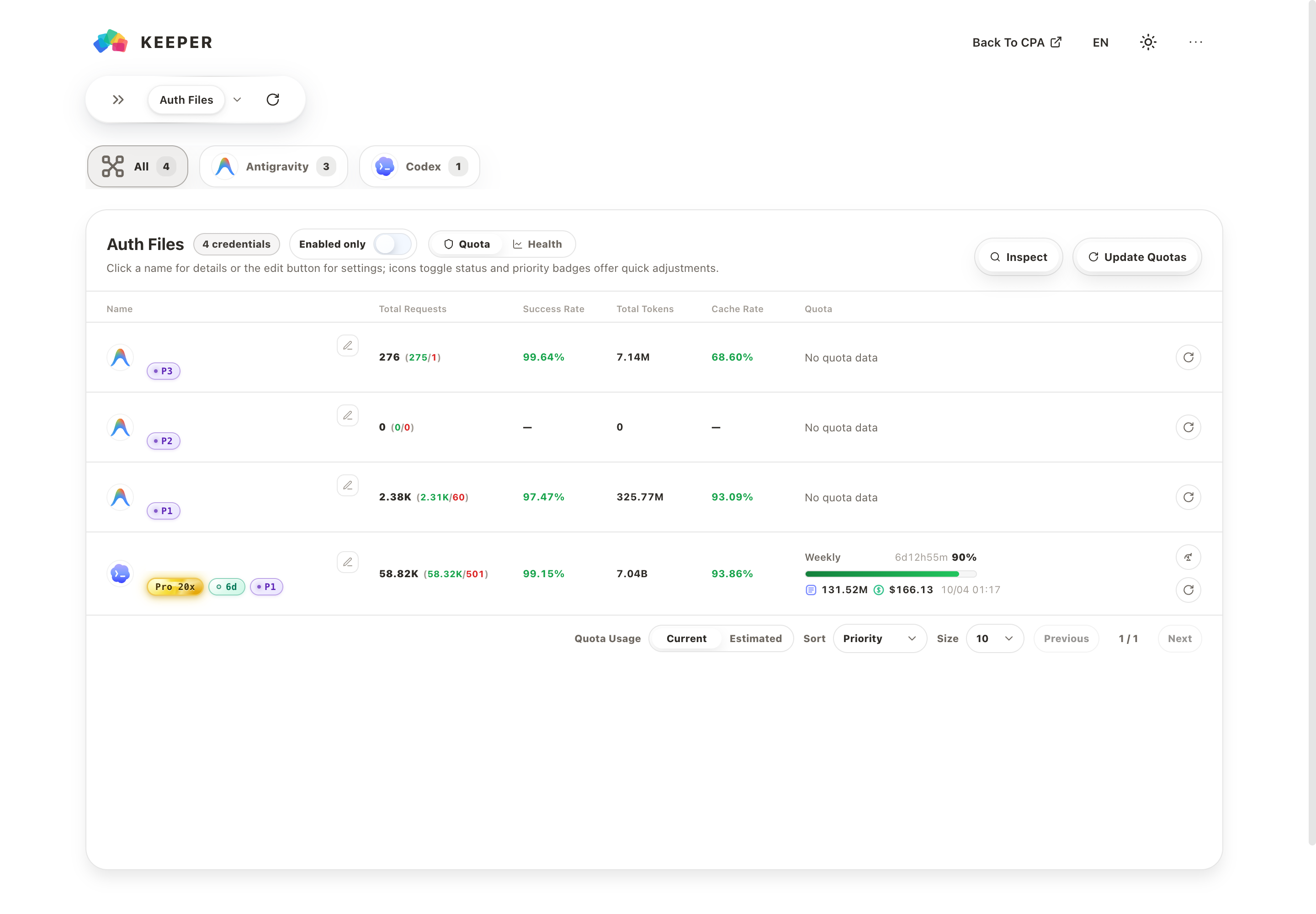This screenshot has width=1316, height=914.
Task: Refresh quota for the Codex row
Action: click(x=1189, y=590)
